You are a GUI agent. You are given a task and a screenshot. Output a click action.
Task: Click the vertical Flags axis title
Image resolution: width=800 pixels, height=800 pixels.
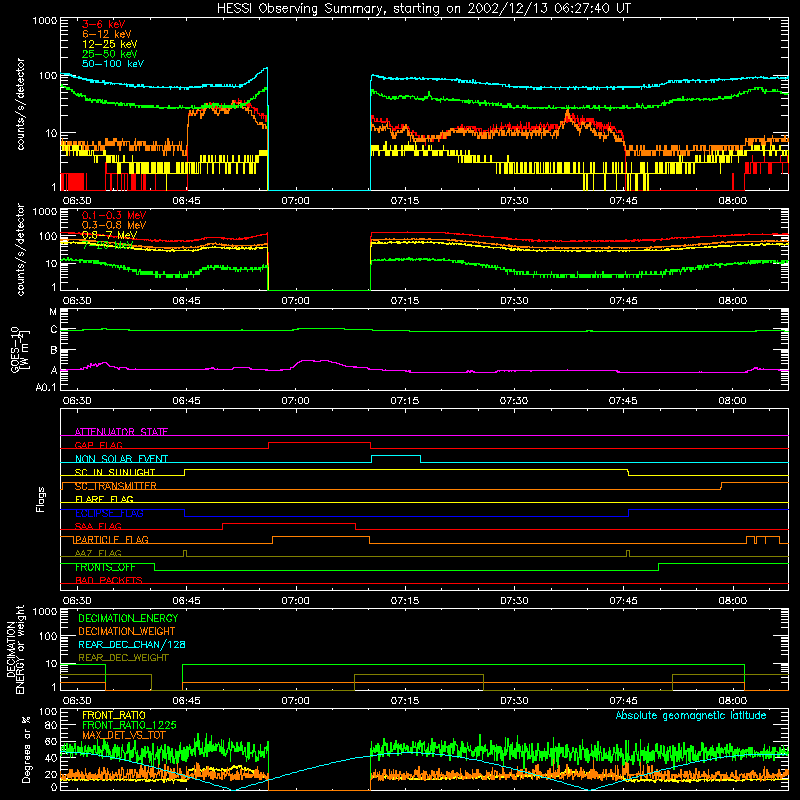[40, 499]
